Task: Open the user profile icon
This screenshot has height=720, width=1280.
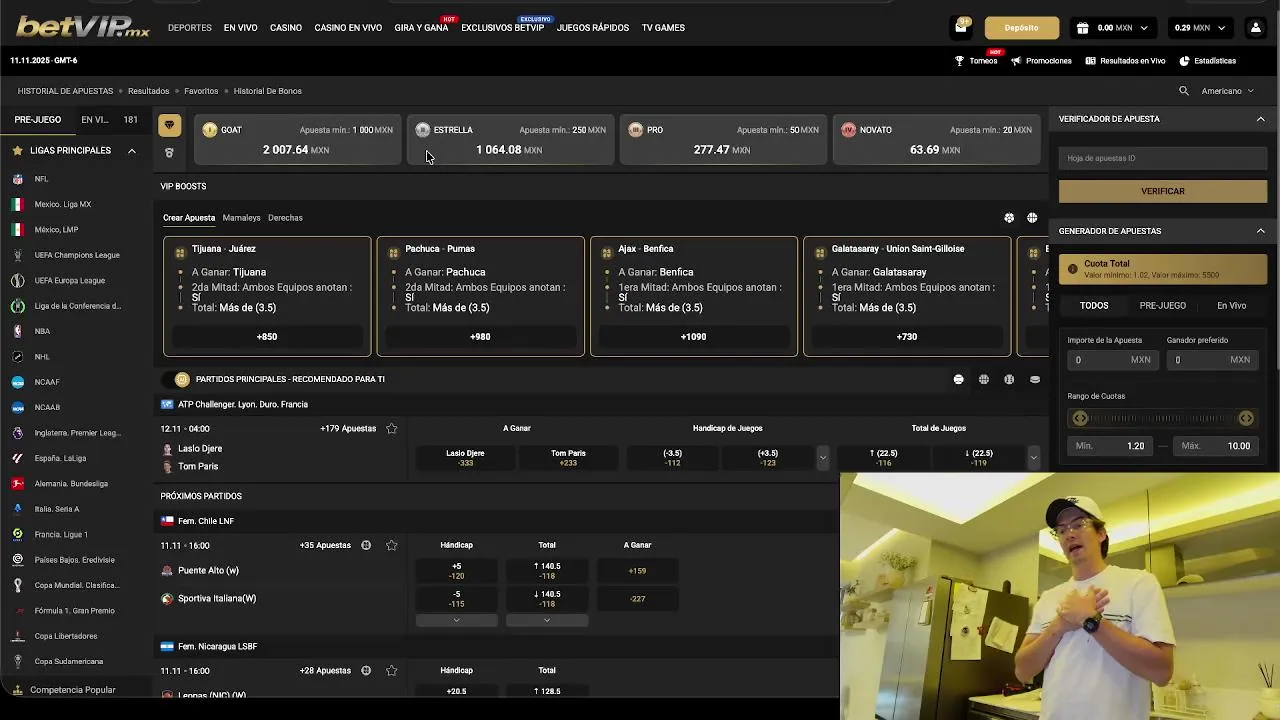Action: tap(1255, 28)
